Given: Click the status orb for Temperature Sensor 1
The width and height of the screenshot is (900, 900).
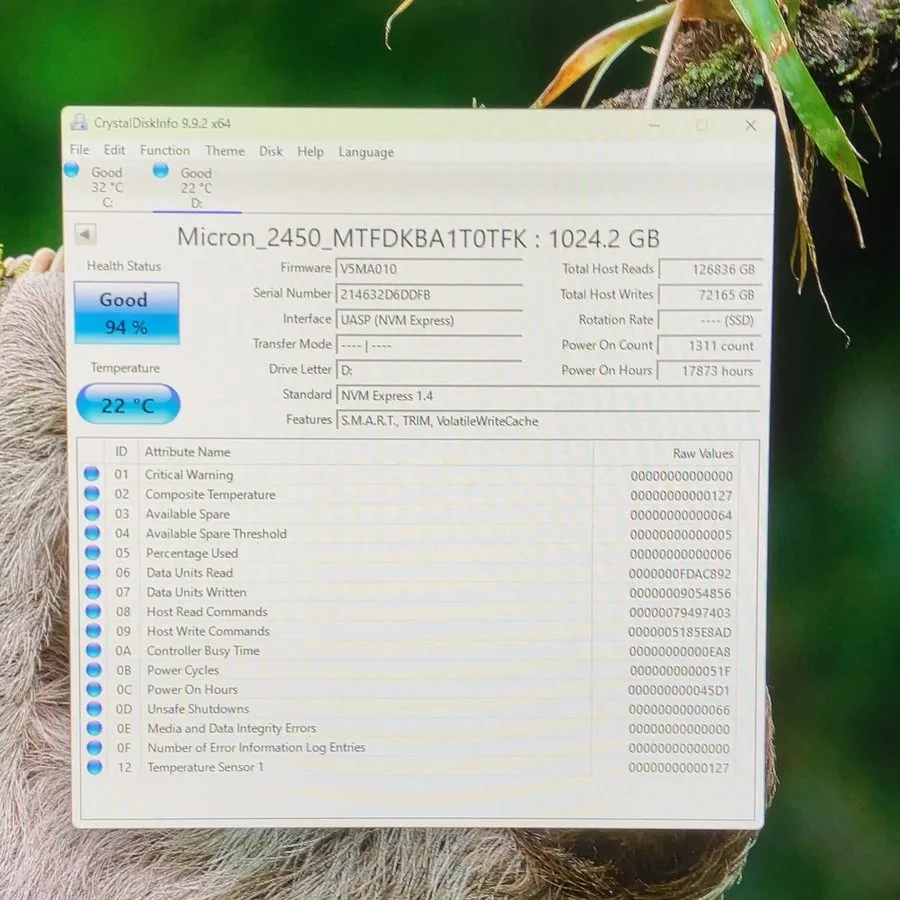Looking at the screenshot, I should pos(95,767).
